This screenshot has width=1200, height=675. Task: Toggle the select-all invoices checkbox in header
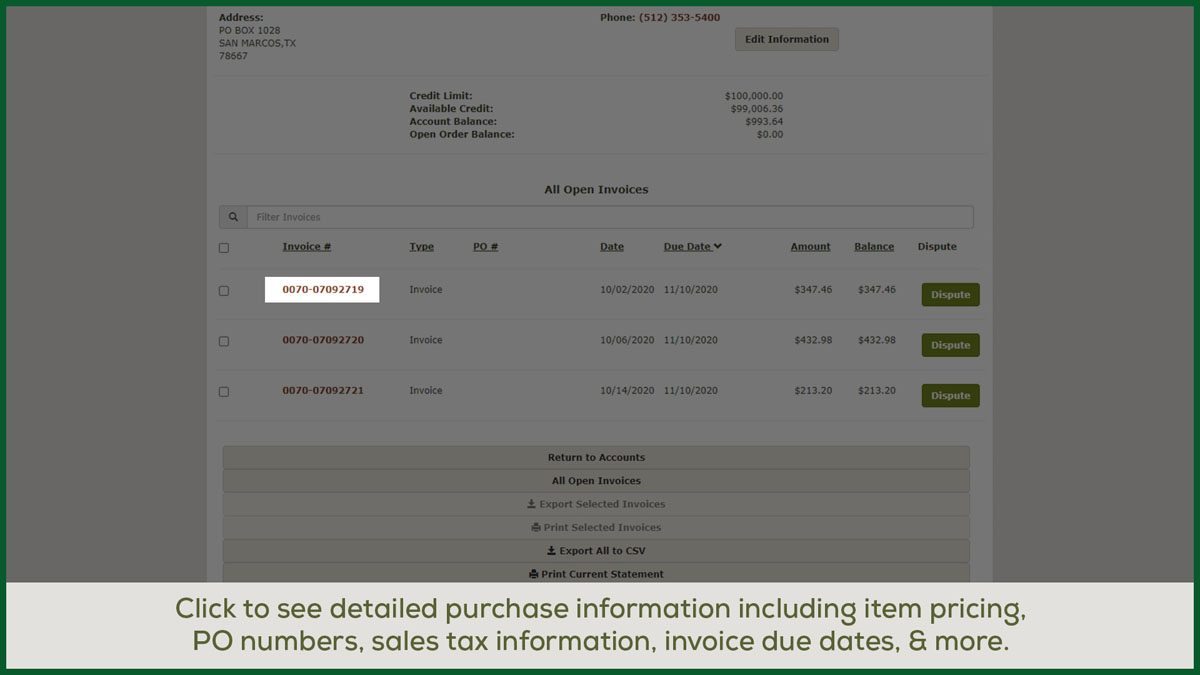[224, 248]
